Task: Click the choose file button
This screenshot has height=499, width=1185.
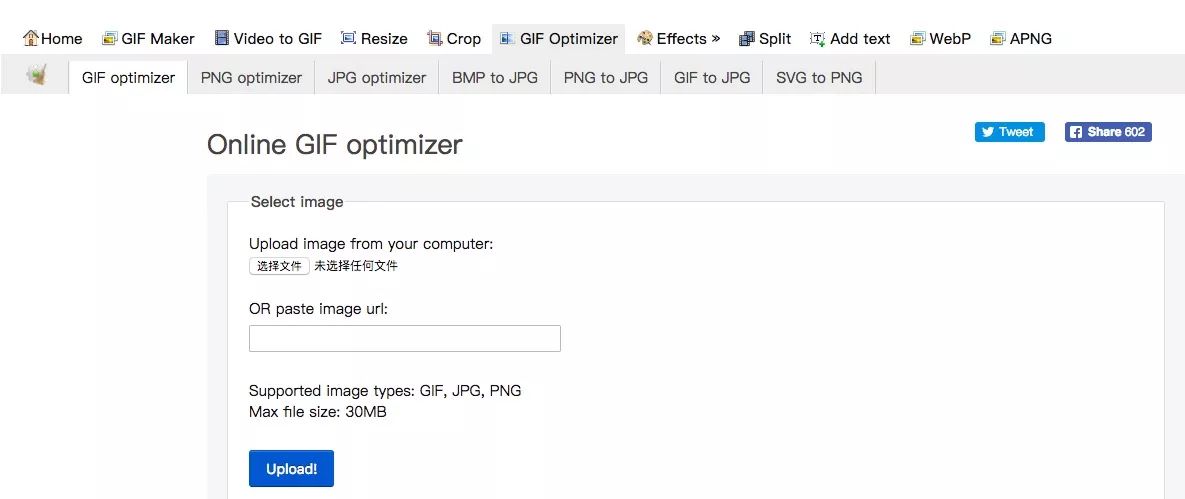Action: (279, 266)
